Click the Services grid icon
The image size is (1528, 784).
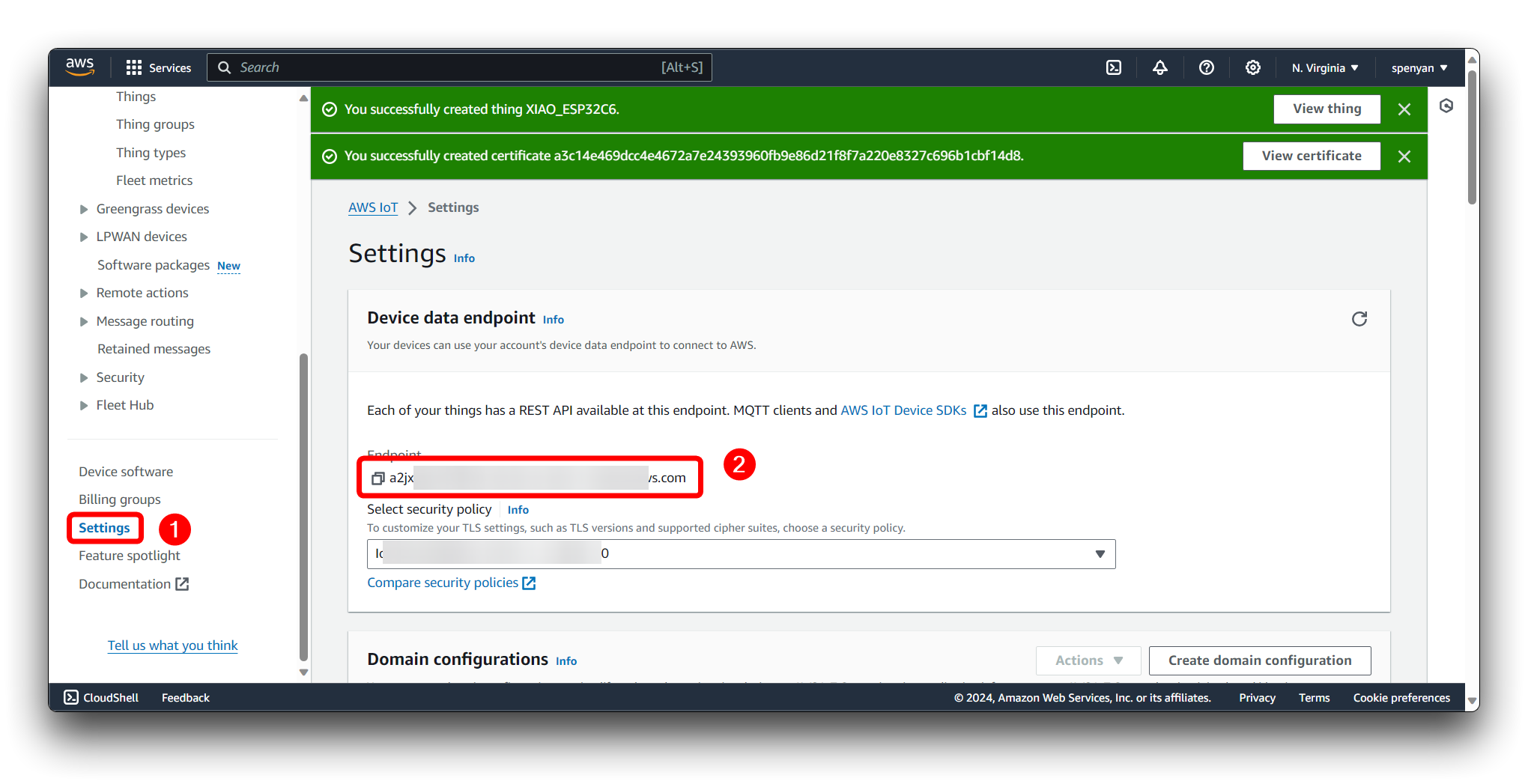[134, 67]
